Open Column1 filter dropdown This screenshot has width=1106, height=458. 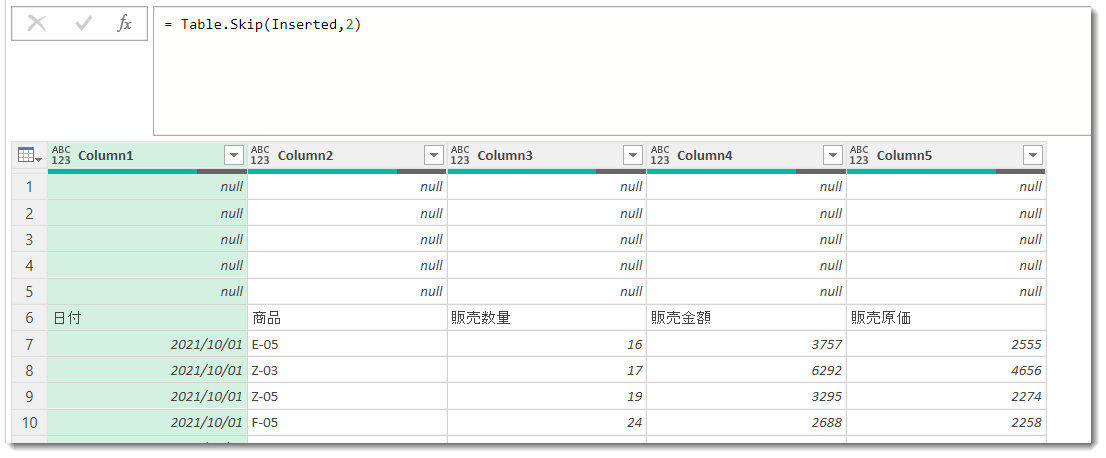(x=233, y=155)
